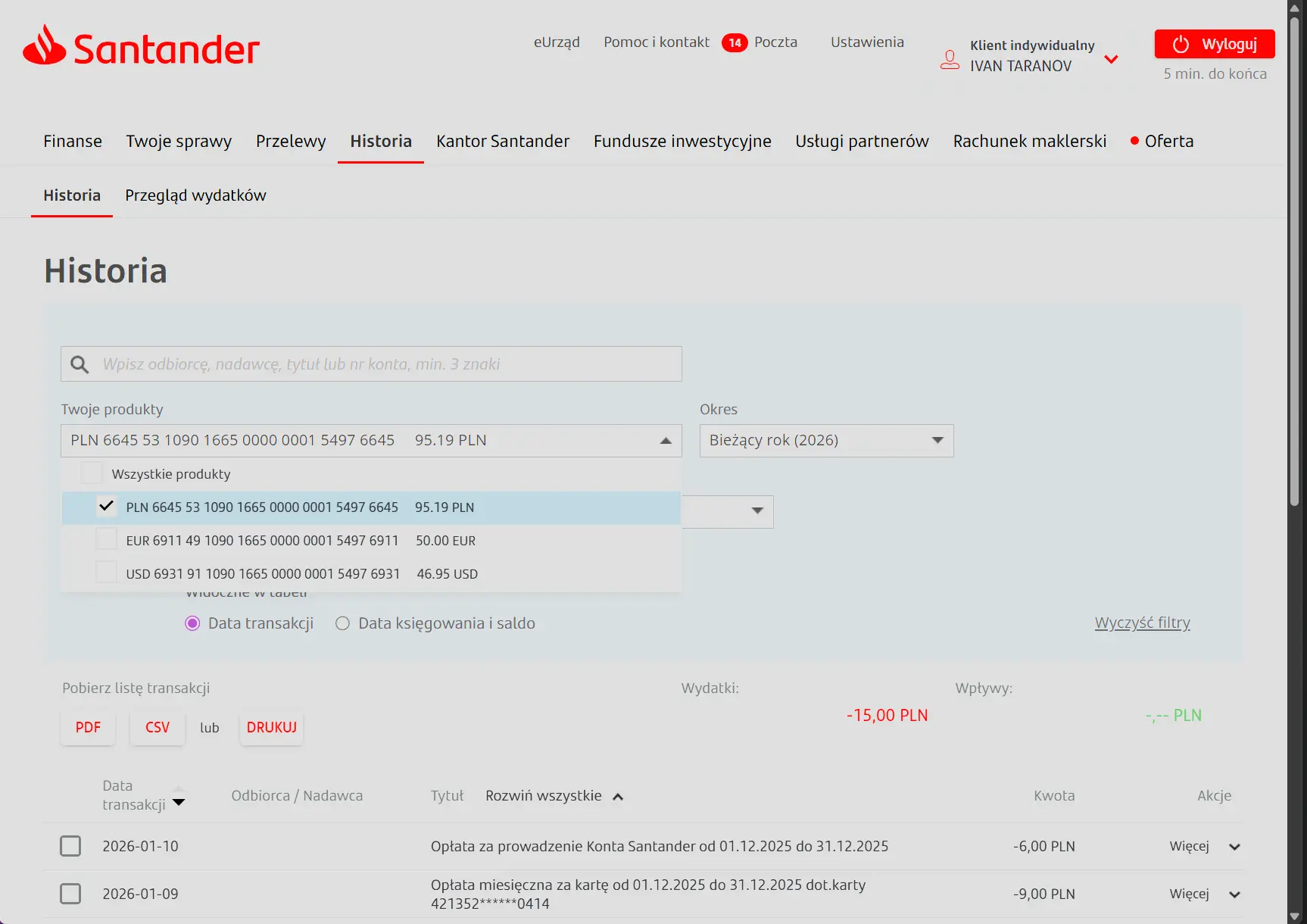Tick the EUR 6911 account checkbox
Viewport: 1307px width, 924px height.
[x=107, y=540]
